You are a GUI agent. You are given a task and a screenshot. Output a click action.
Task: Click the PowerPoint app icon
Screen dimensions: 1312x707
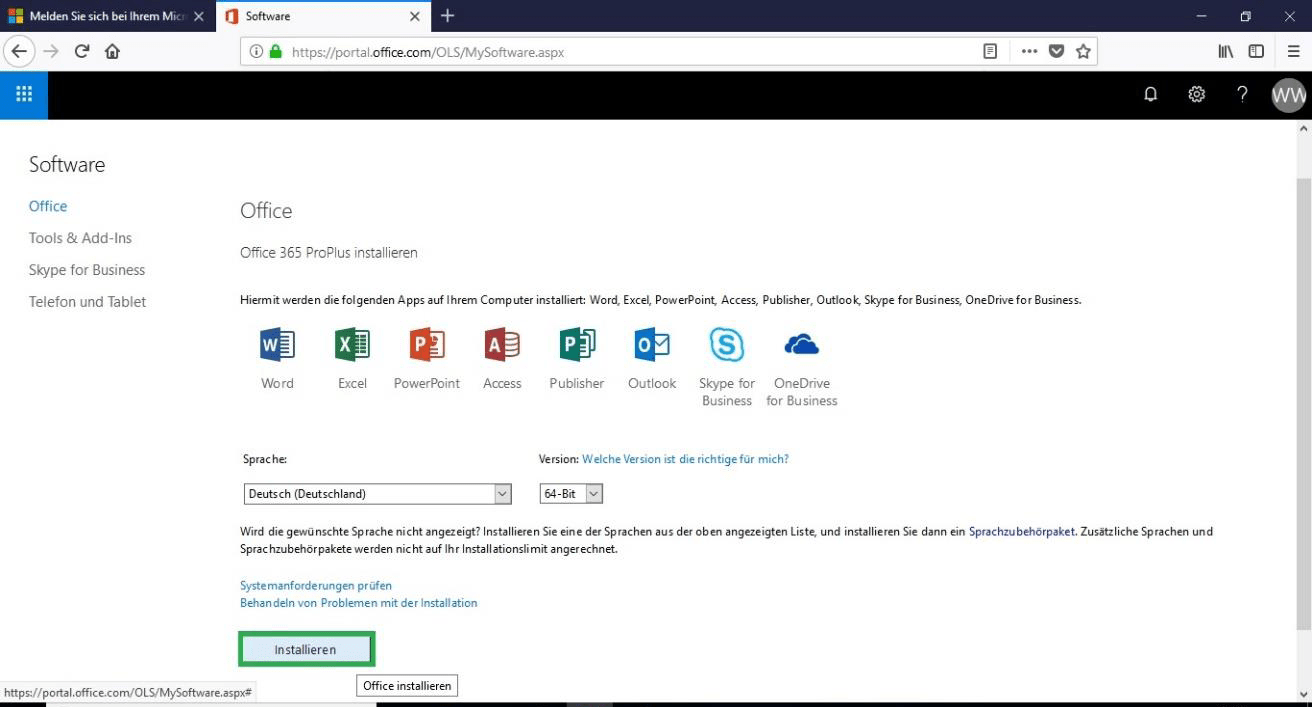427,345
